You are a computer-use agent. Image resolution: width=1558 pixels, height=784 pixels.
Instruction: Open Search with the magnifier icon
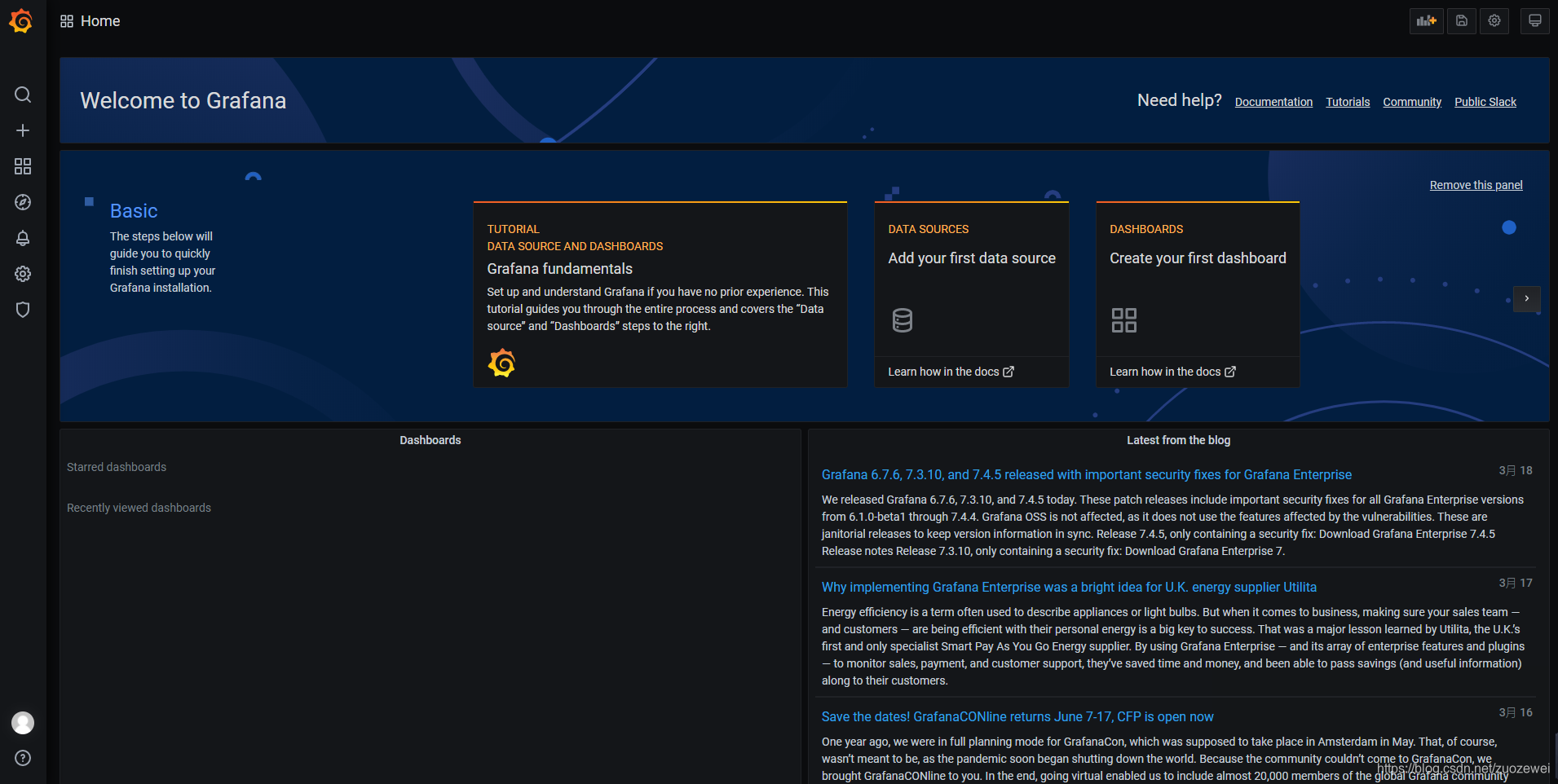[x=23, y=95]
